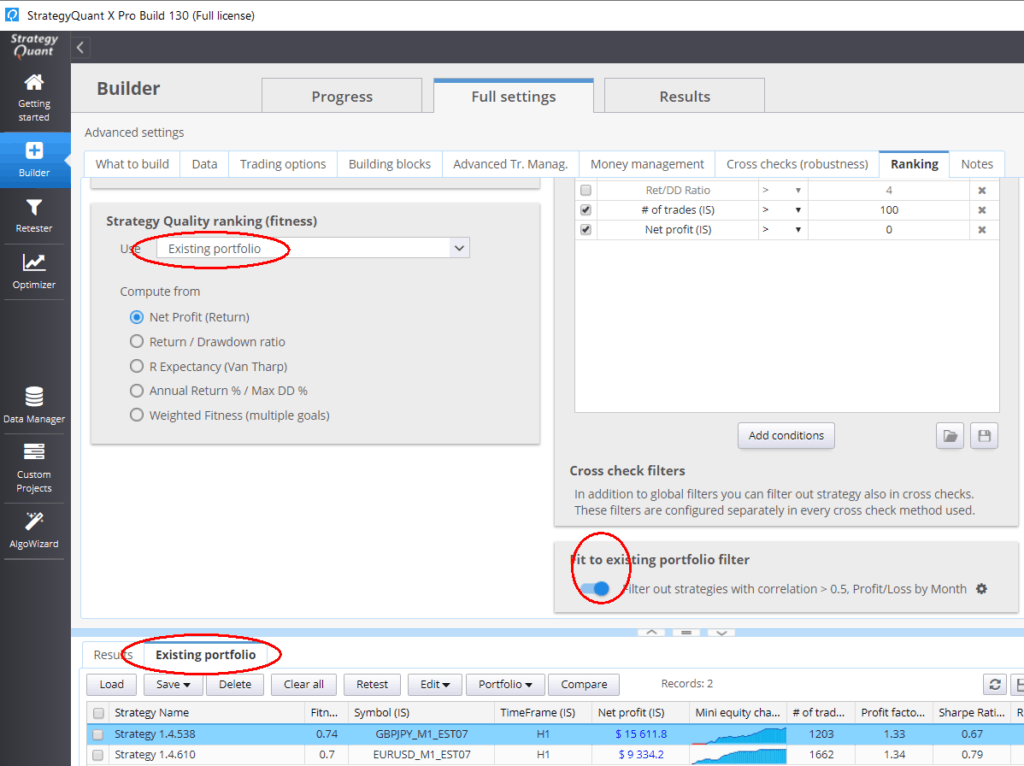This screenshot has width=1024, height=766.
Task: Click the Clear all button
Action: [x=304, y=684]
